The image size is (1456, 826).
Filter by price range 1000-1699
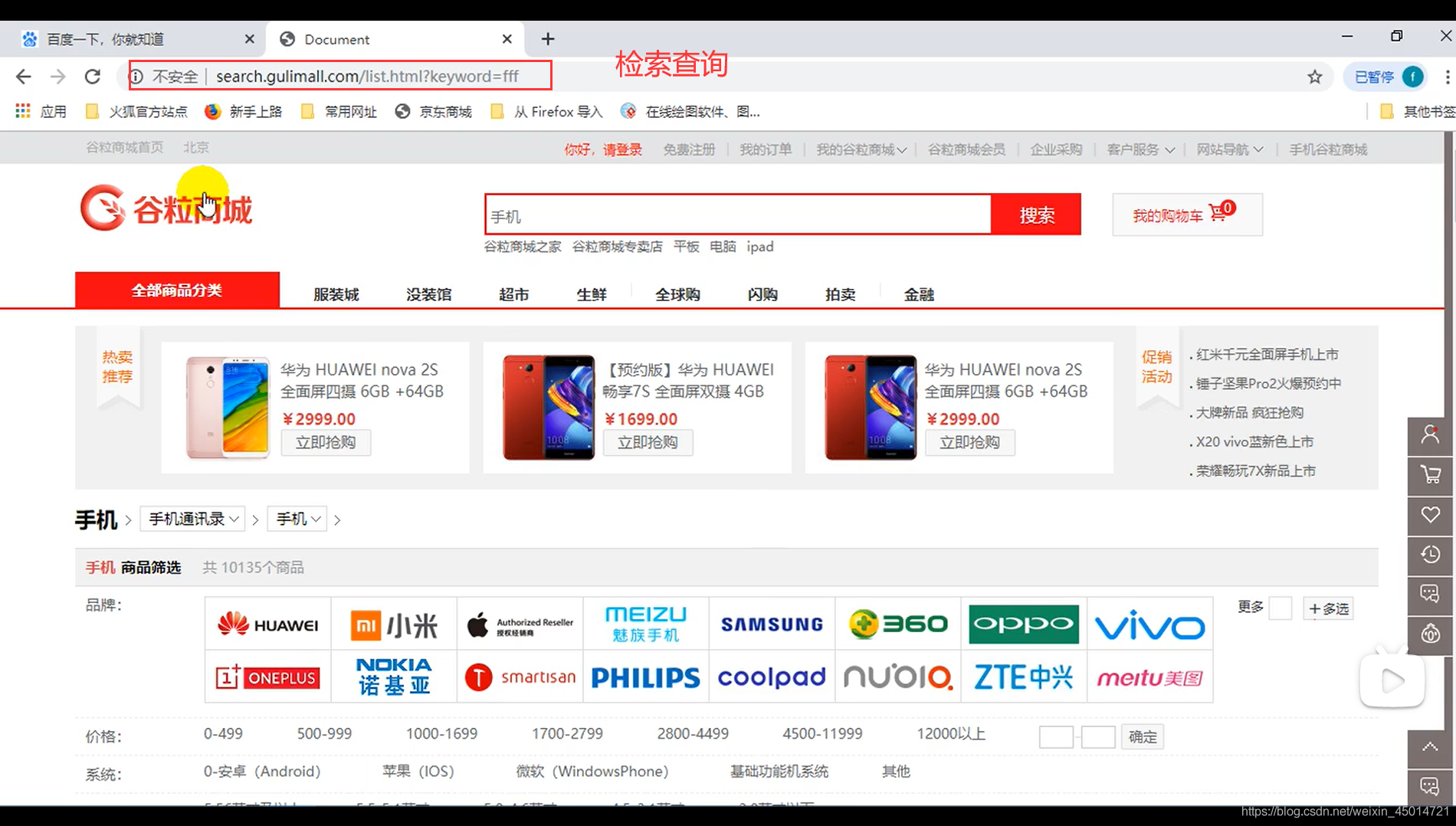click(x=441, y=734)
